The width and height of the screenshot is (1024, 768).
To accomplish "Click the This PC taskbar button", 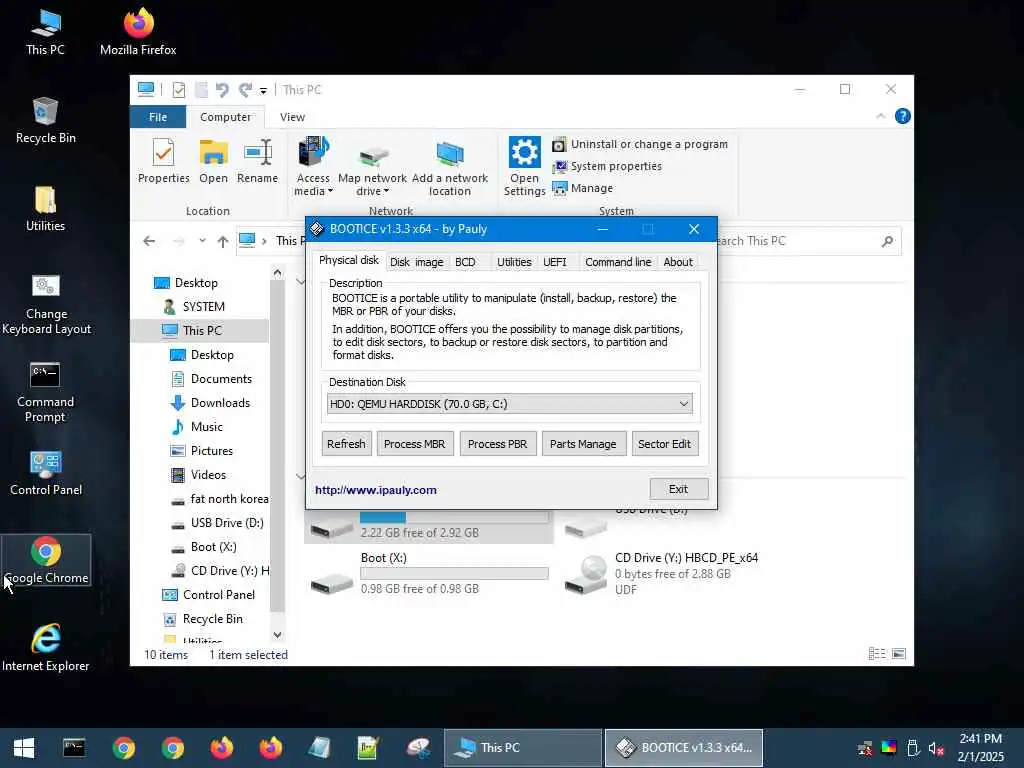I will tap(522, 748).
